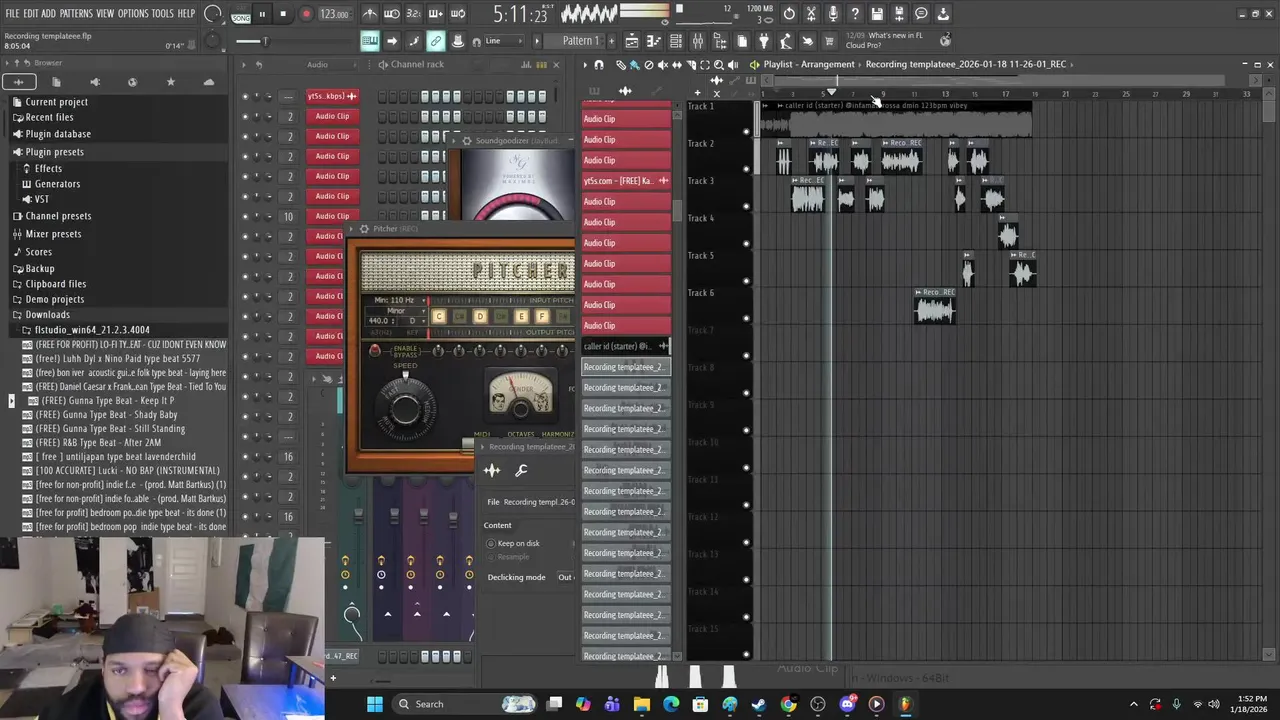Toggle the link to controller chain icon
This screenshot has height=720, width=1280.
[436, 41]
